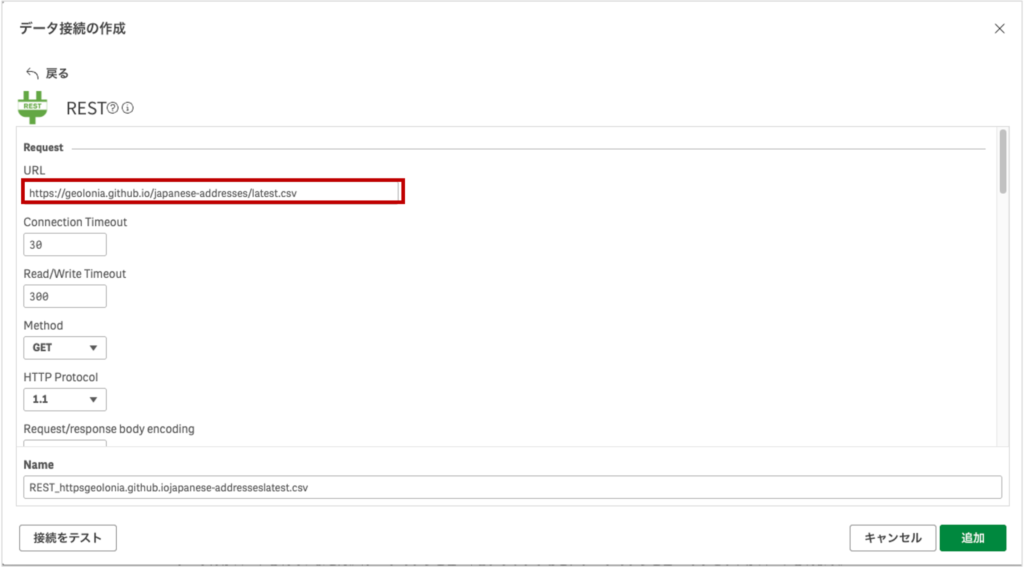Open the Request/response body encoding dropdown
Screen dimensions: 1024x567
tap(65, 444)
